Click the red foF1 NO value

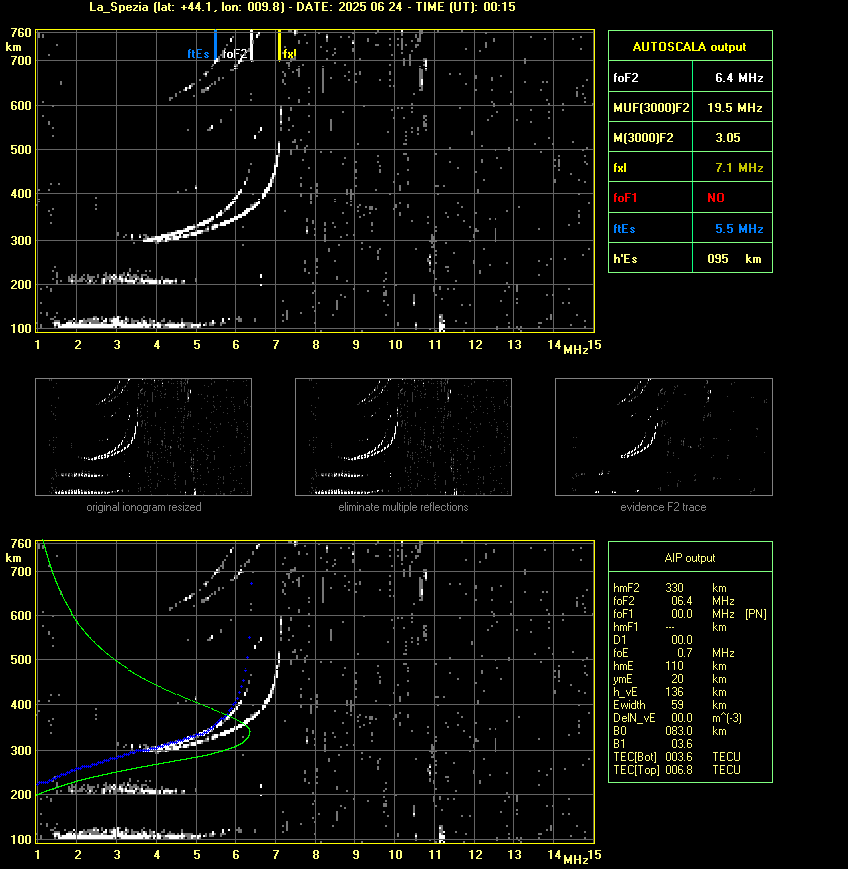[716, 198]
